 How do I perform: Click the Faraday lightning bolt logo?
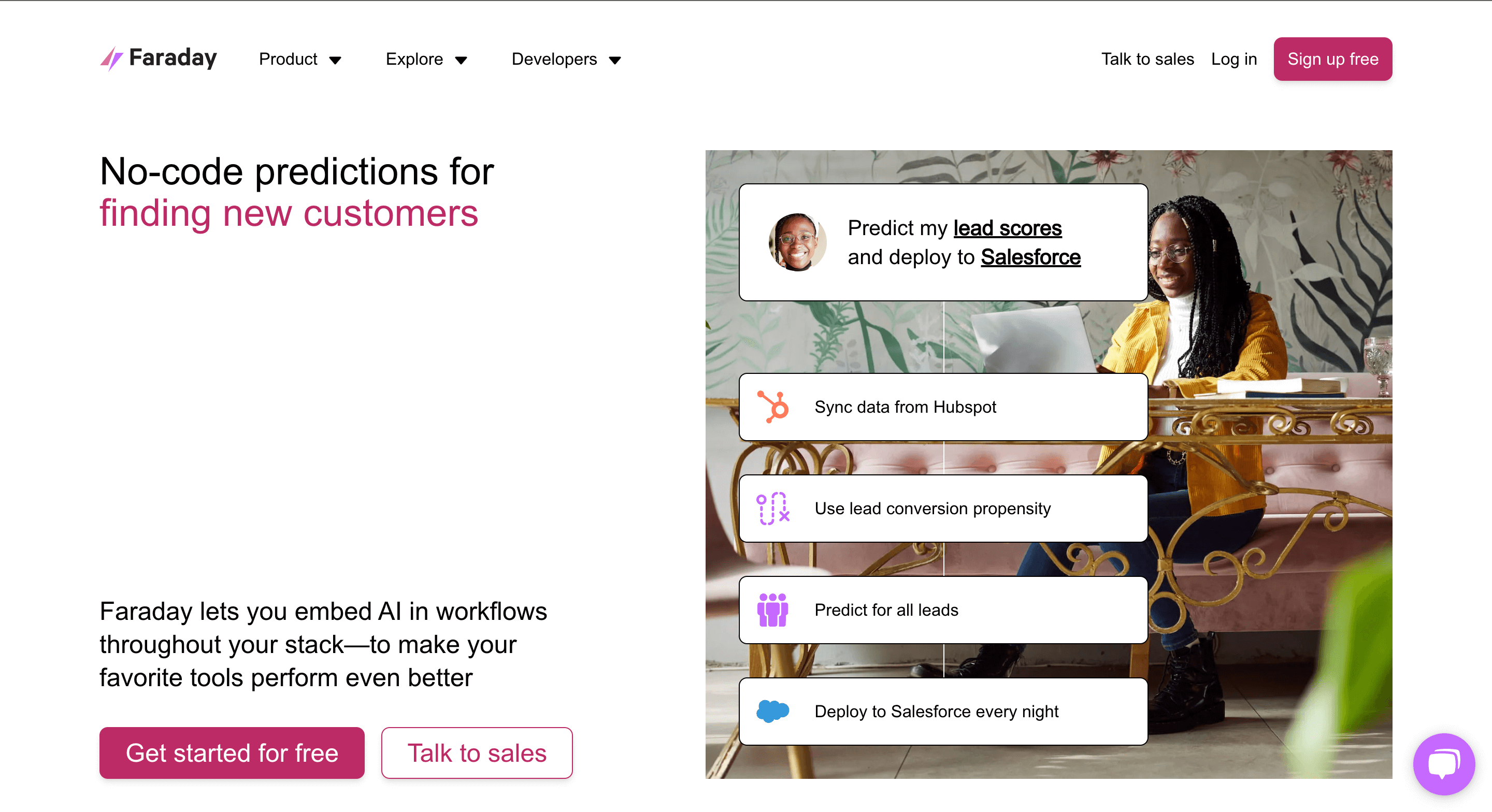point(111,59)
